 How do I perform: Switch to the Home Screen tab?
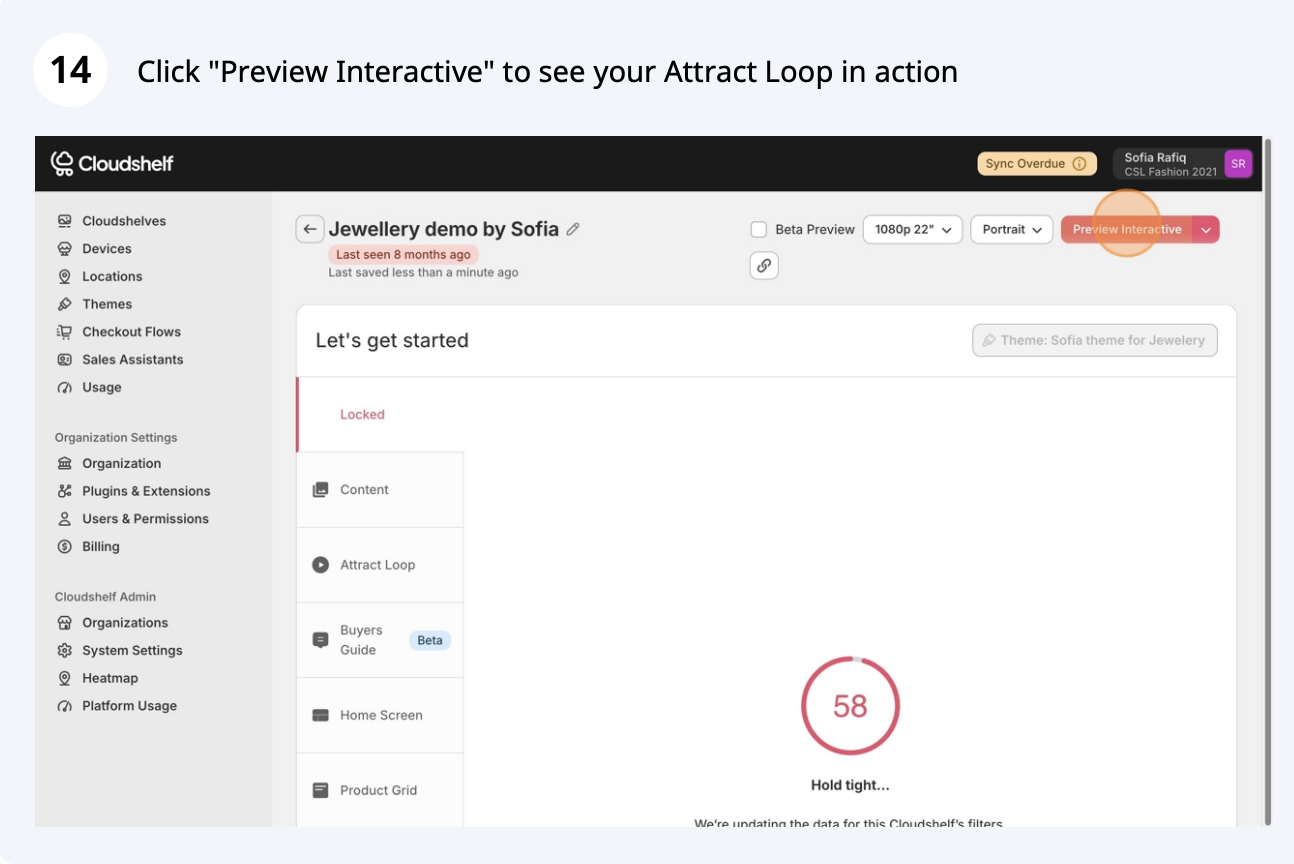(381, 715)
